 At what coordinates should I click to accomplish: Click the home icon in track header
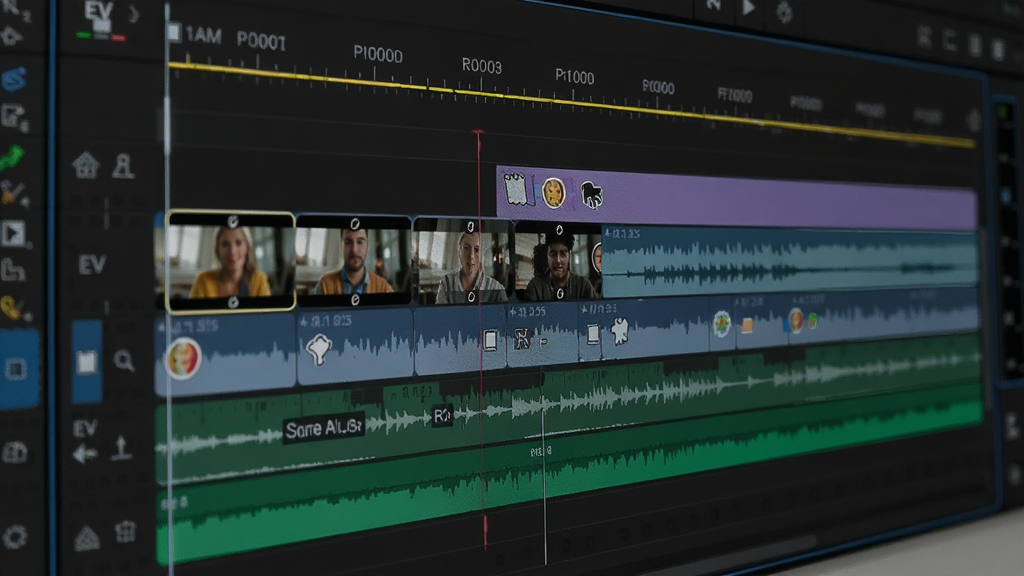[x=86, y=165]
